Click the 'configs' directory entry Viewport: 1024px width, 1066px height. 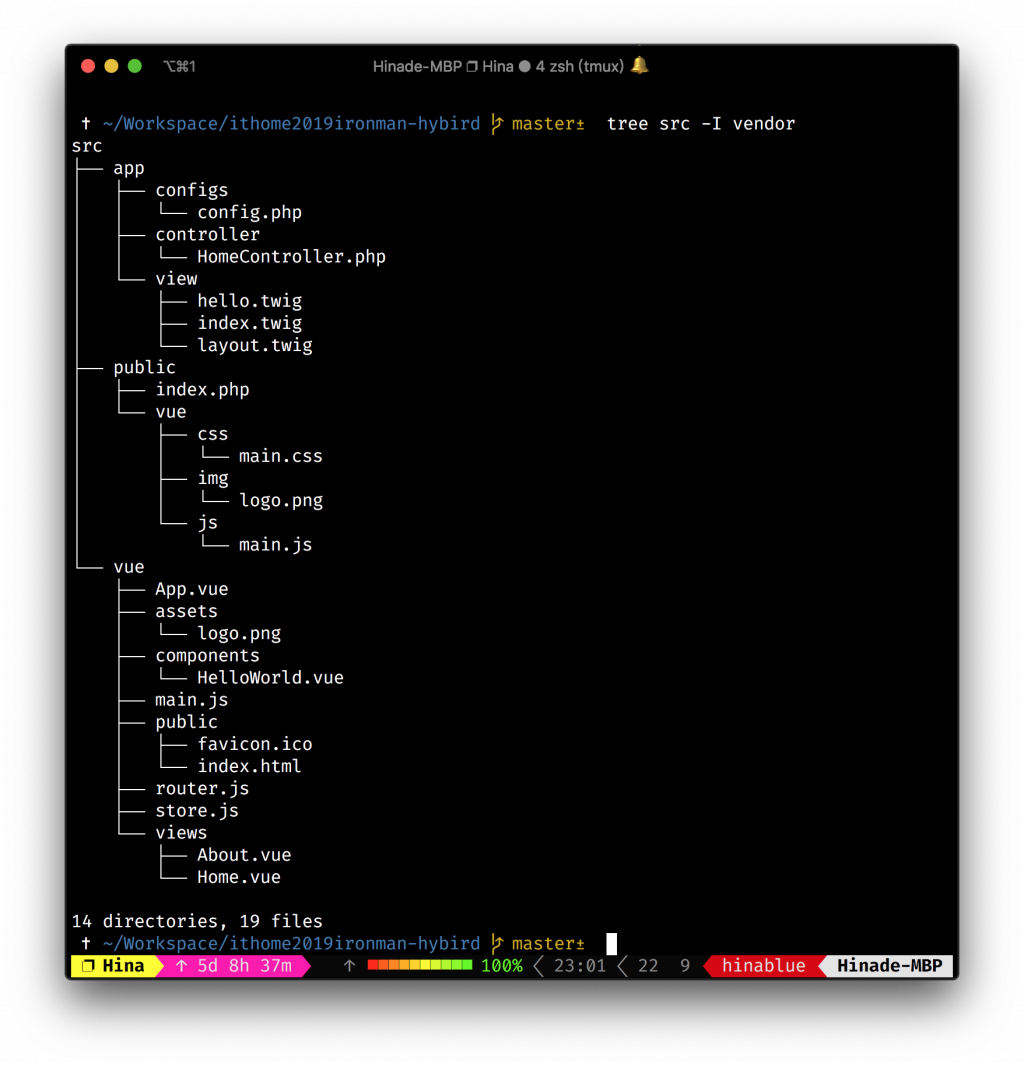pos(192,190)
